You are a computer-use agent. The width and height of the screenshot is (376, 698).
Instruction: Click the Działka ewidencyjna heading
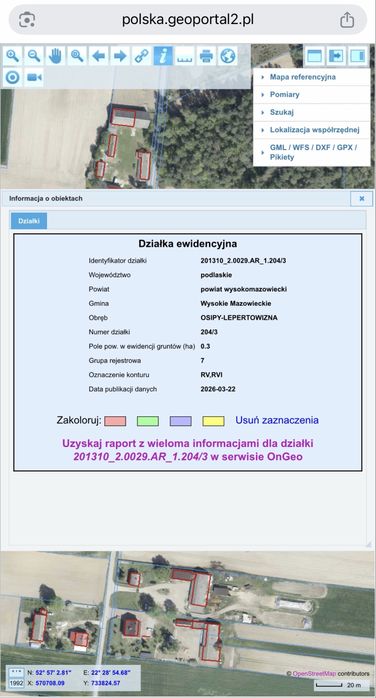188,243
